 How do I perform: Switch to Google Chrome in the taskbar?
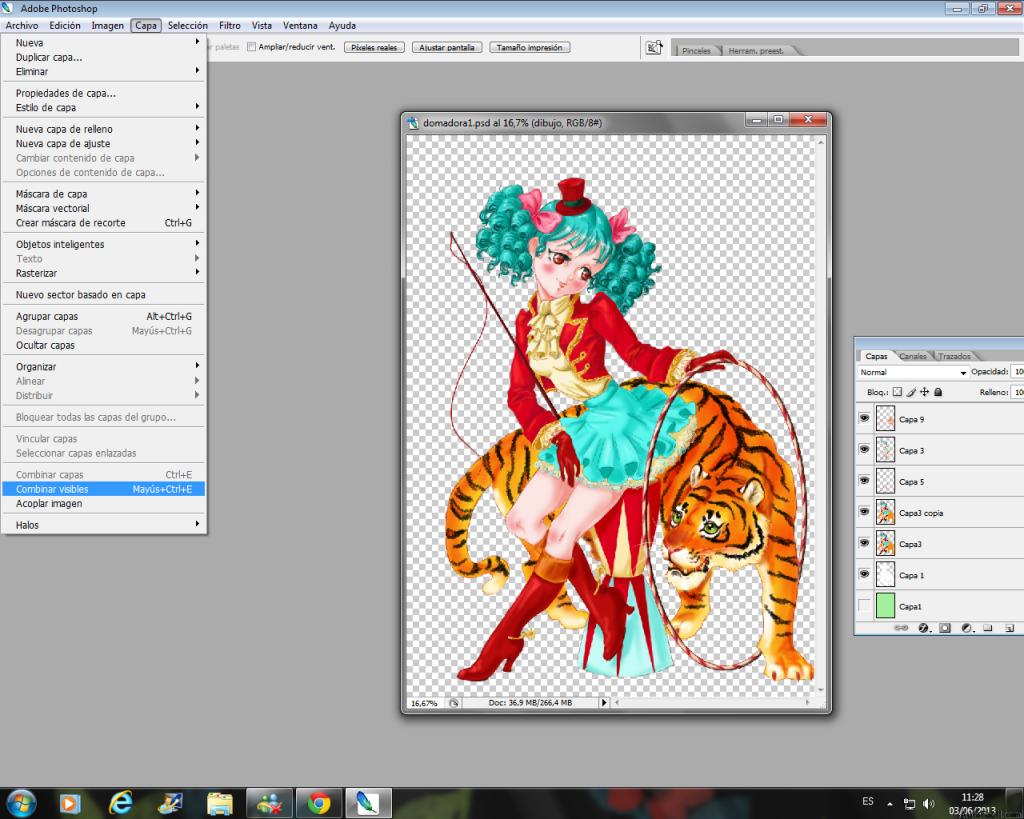click(x=319, y=803)
